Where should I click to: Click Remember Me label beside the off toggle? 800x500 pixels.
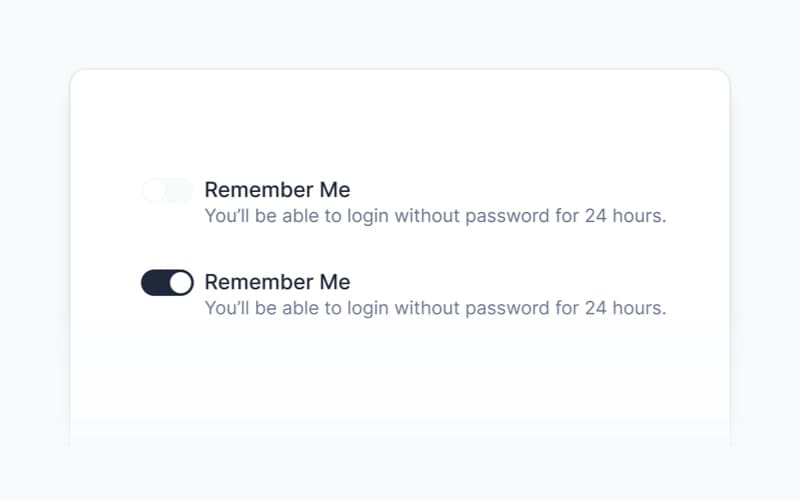coord(277,190)
